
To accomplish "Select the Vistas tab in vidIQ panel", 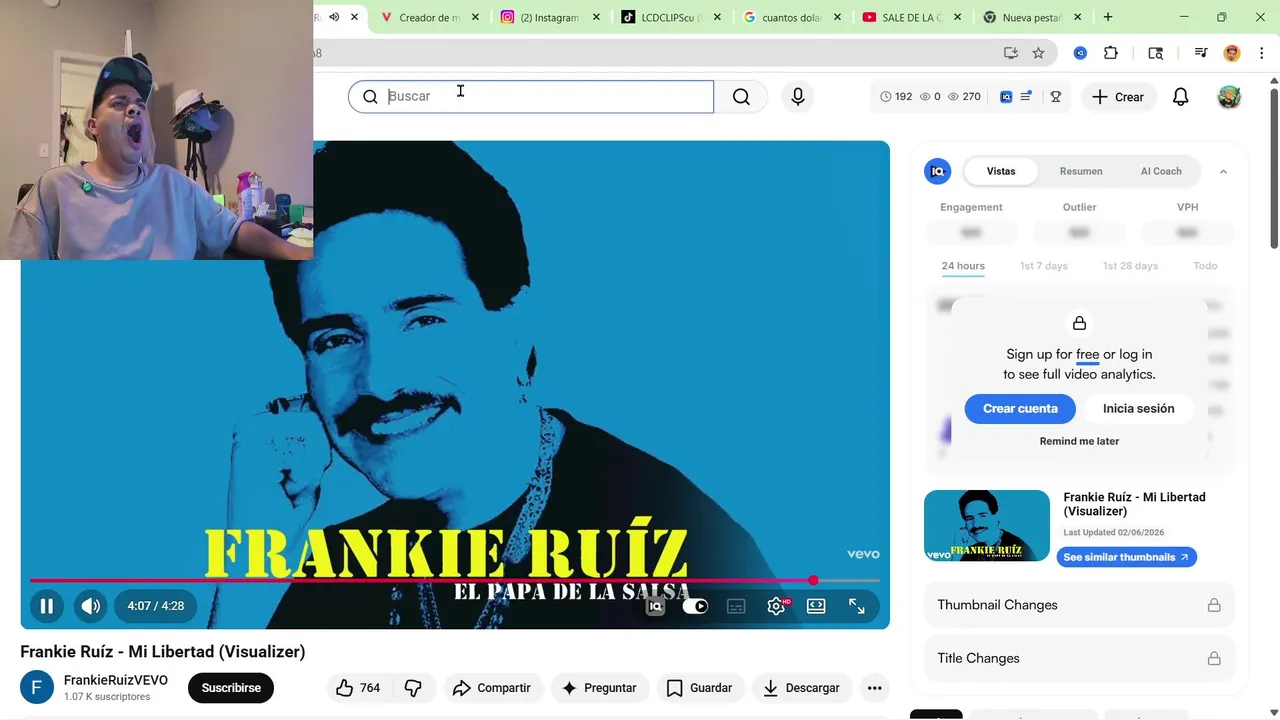I will 1001,171.
